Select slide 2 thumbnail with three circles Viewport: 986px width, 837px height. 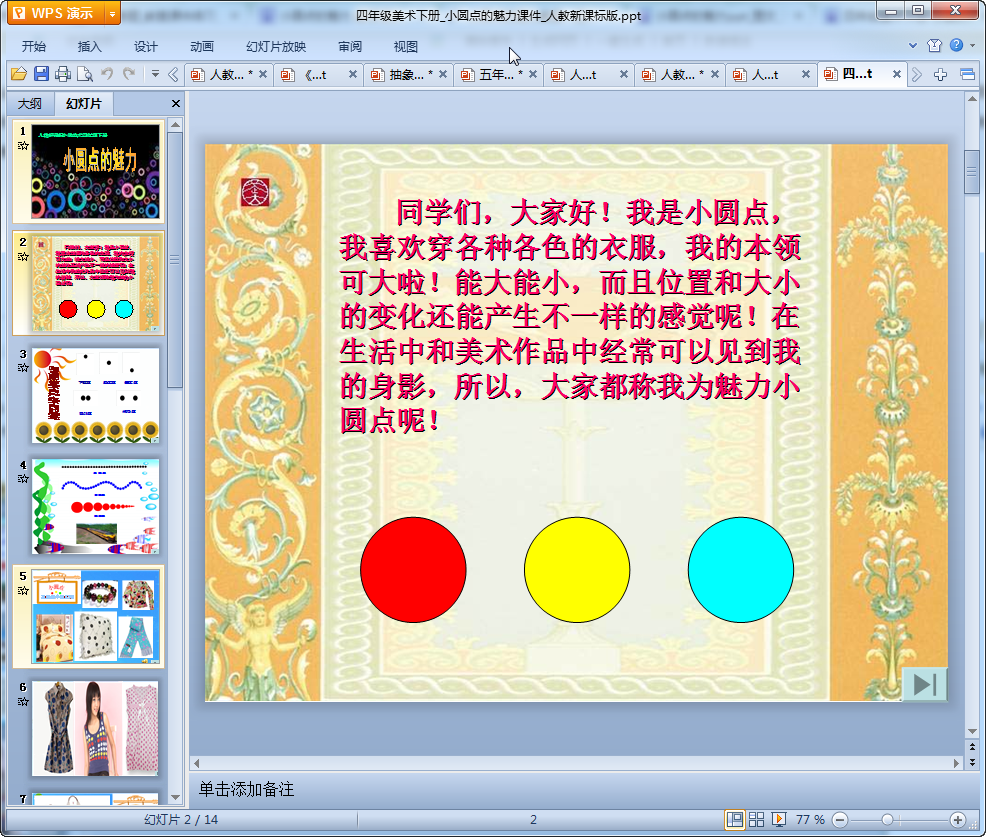point(96,283)
